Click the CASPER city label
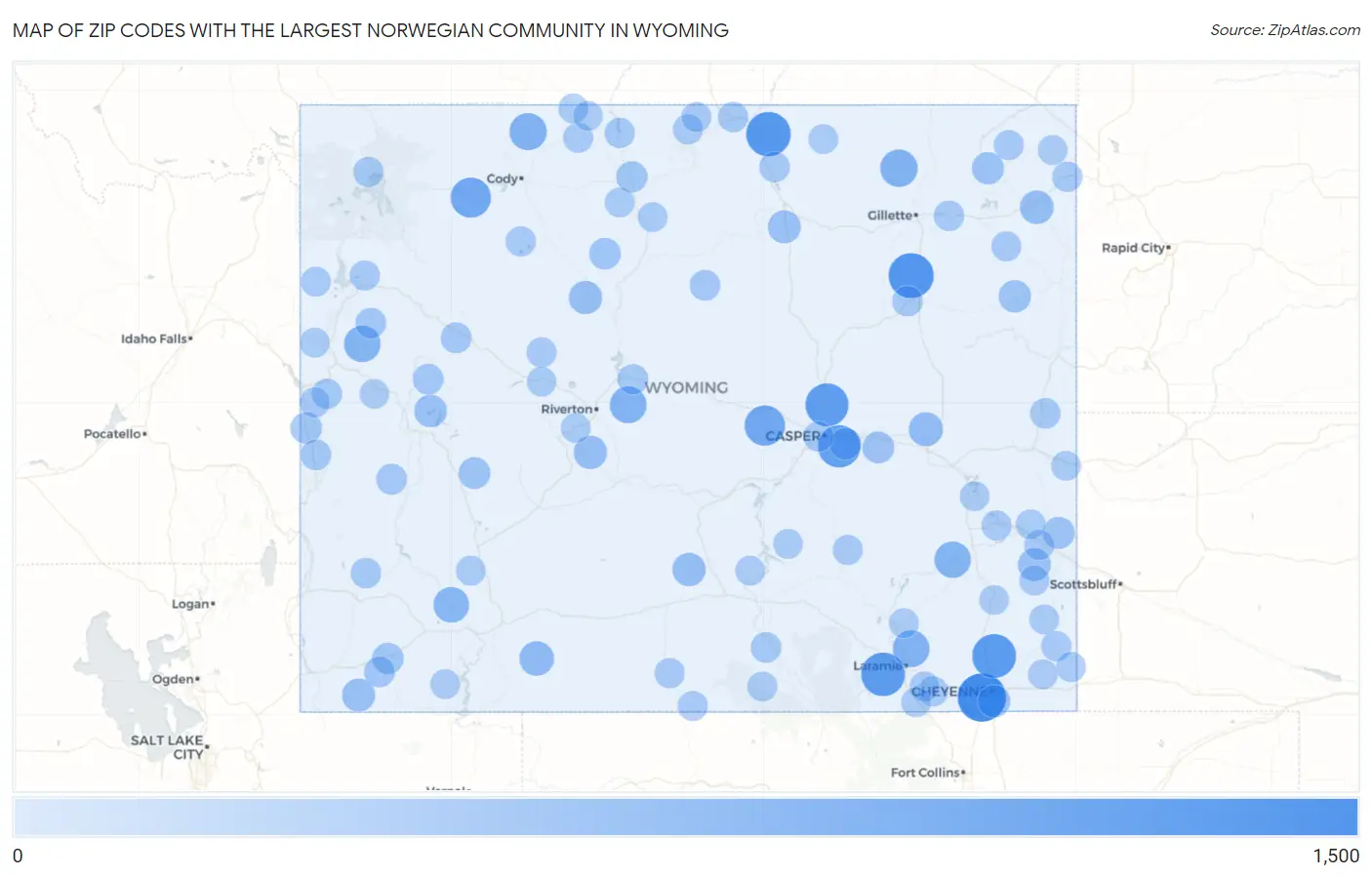 coord(794,436)
